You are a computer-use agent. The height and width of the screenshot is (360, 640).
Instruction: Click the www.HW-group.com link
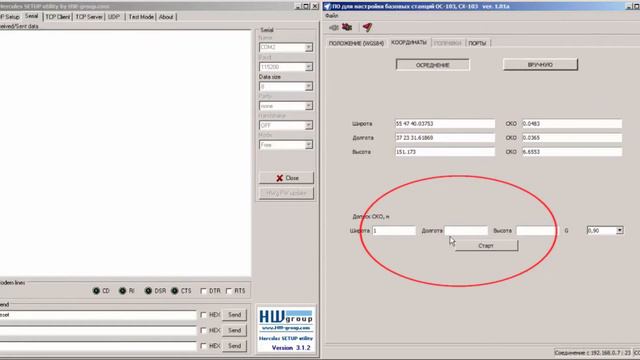click(286, 328)
